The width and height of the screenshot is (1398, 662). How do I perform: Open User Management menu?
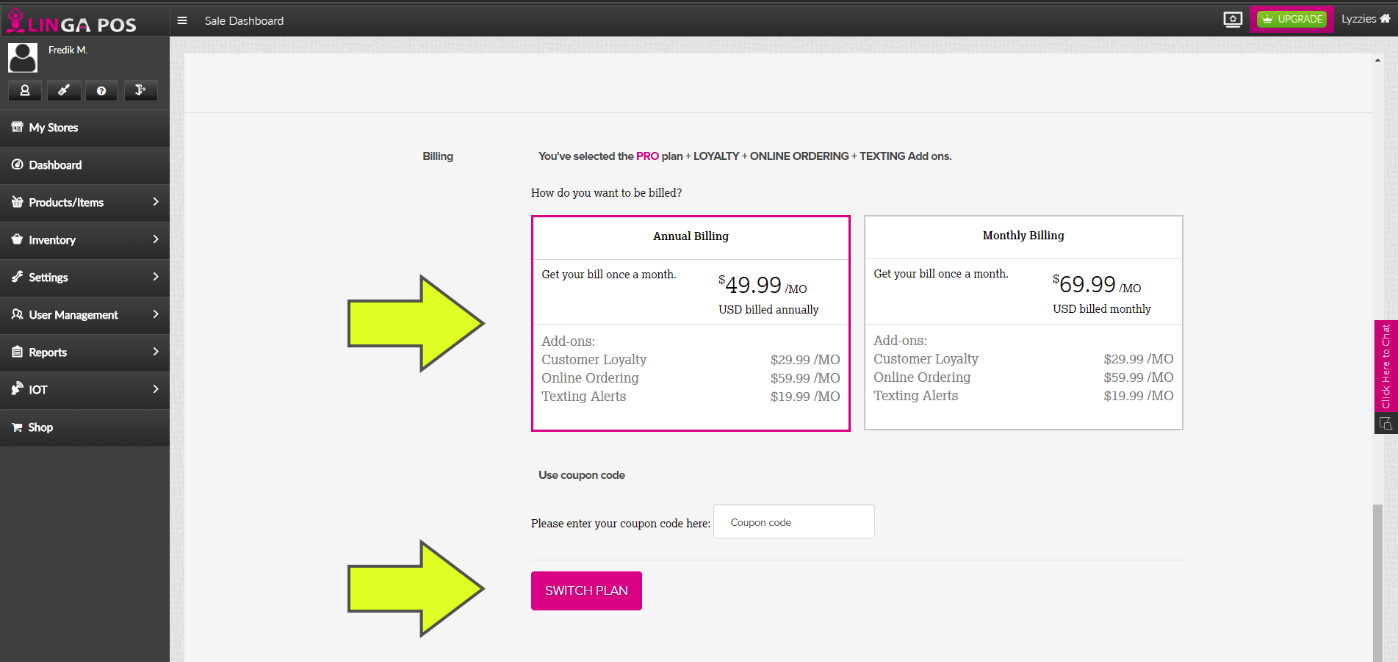(x=85, y=315)
